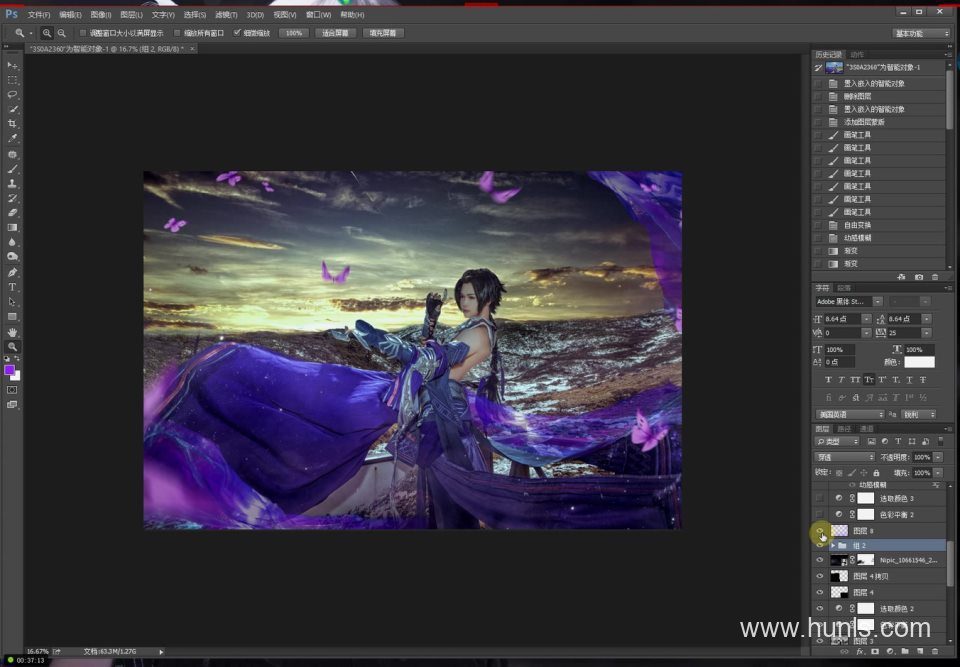Click the purple foreground color swatch
This screenshot has height=667, width=960.
9,371
